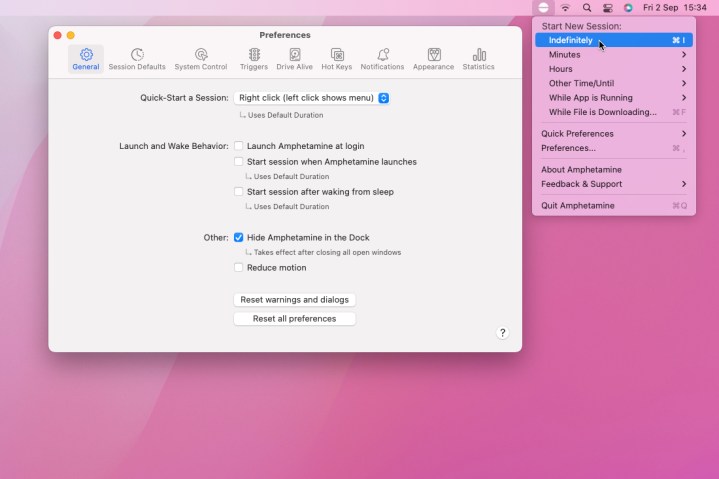Open the System Control preferences tab
Image resolution: width=719 pixels, height=479 pixels.
click(x=200, y=59)
